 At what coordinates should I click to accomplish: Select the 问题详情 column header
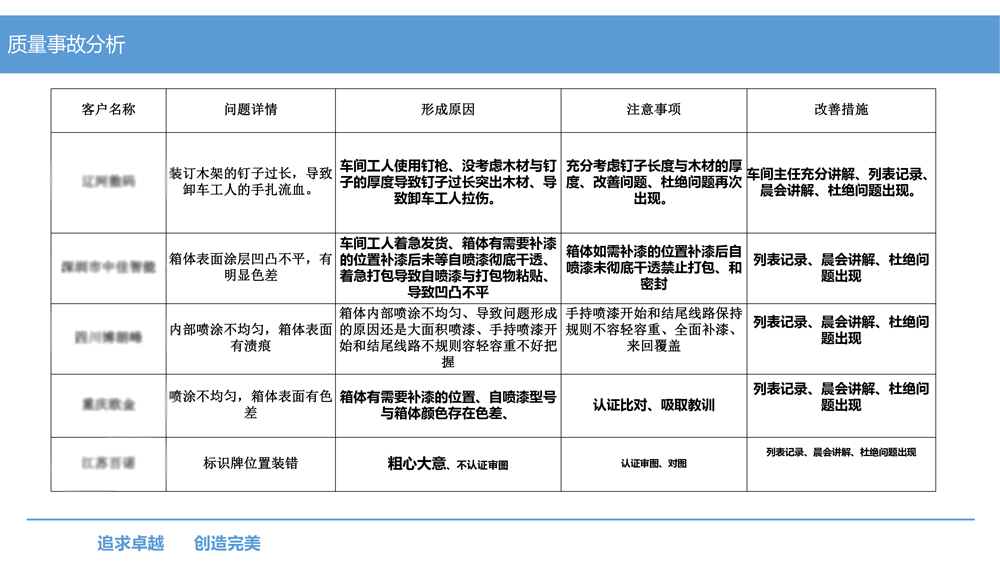(x=251, y=110)
